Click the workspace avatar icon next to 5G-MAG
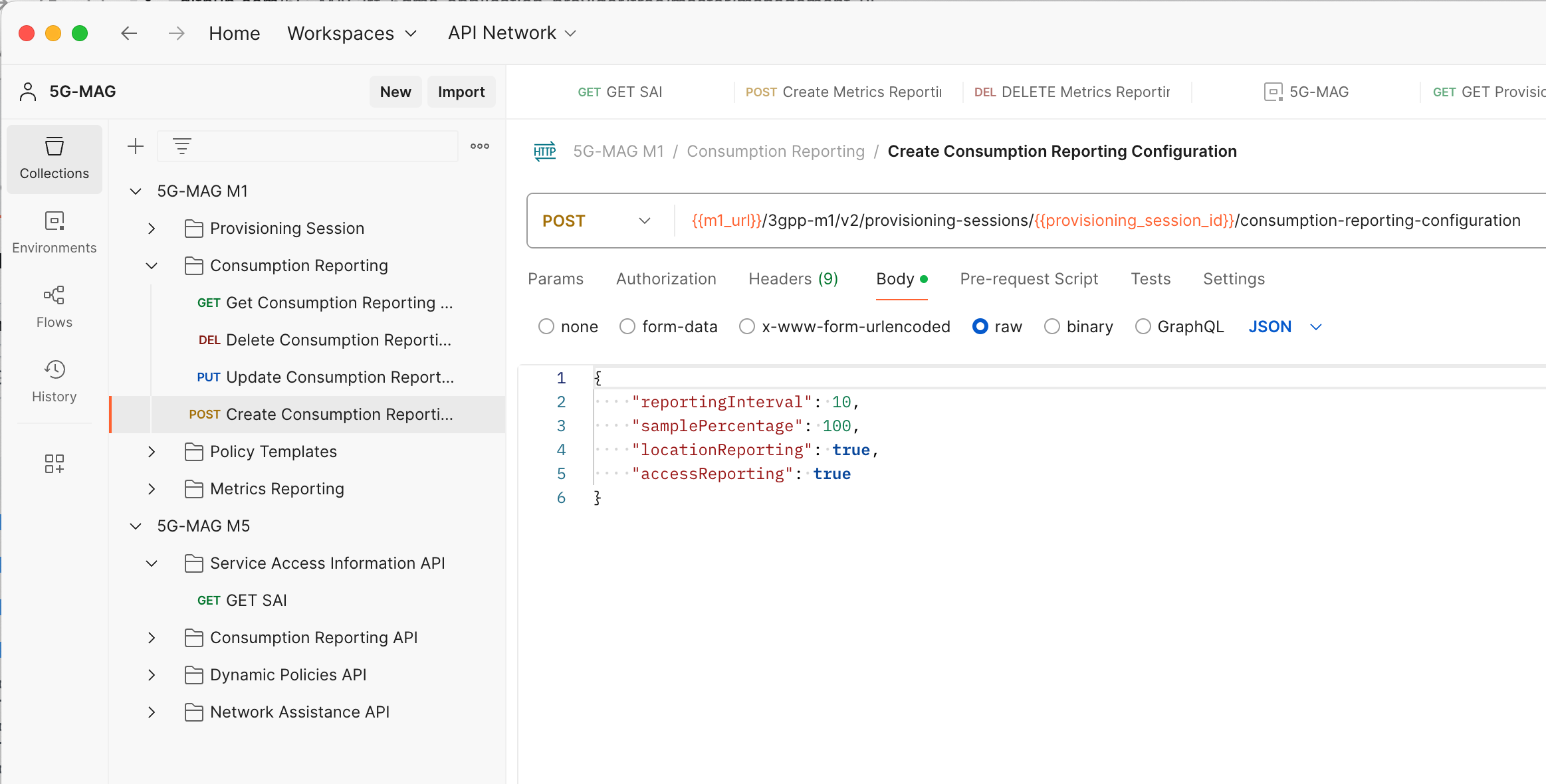 (x=27, y=91)
